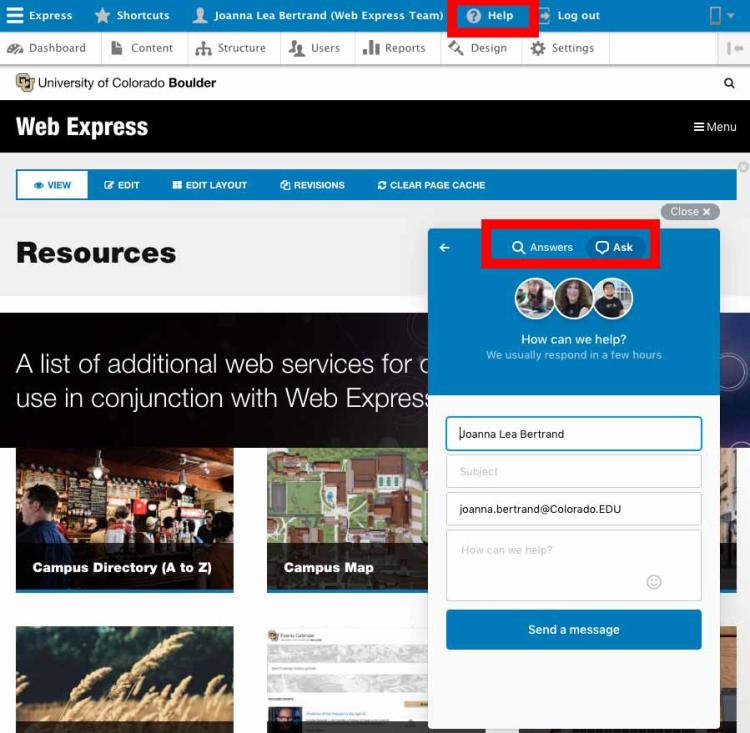
Task: Go back using the help widget arrow
Action: tap(444, 247)
